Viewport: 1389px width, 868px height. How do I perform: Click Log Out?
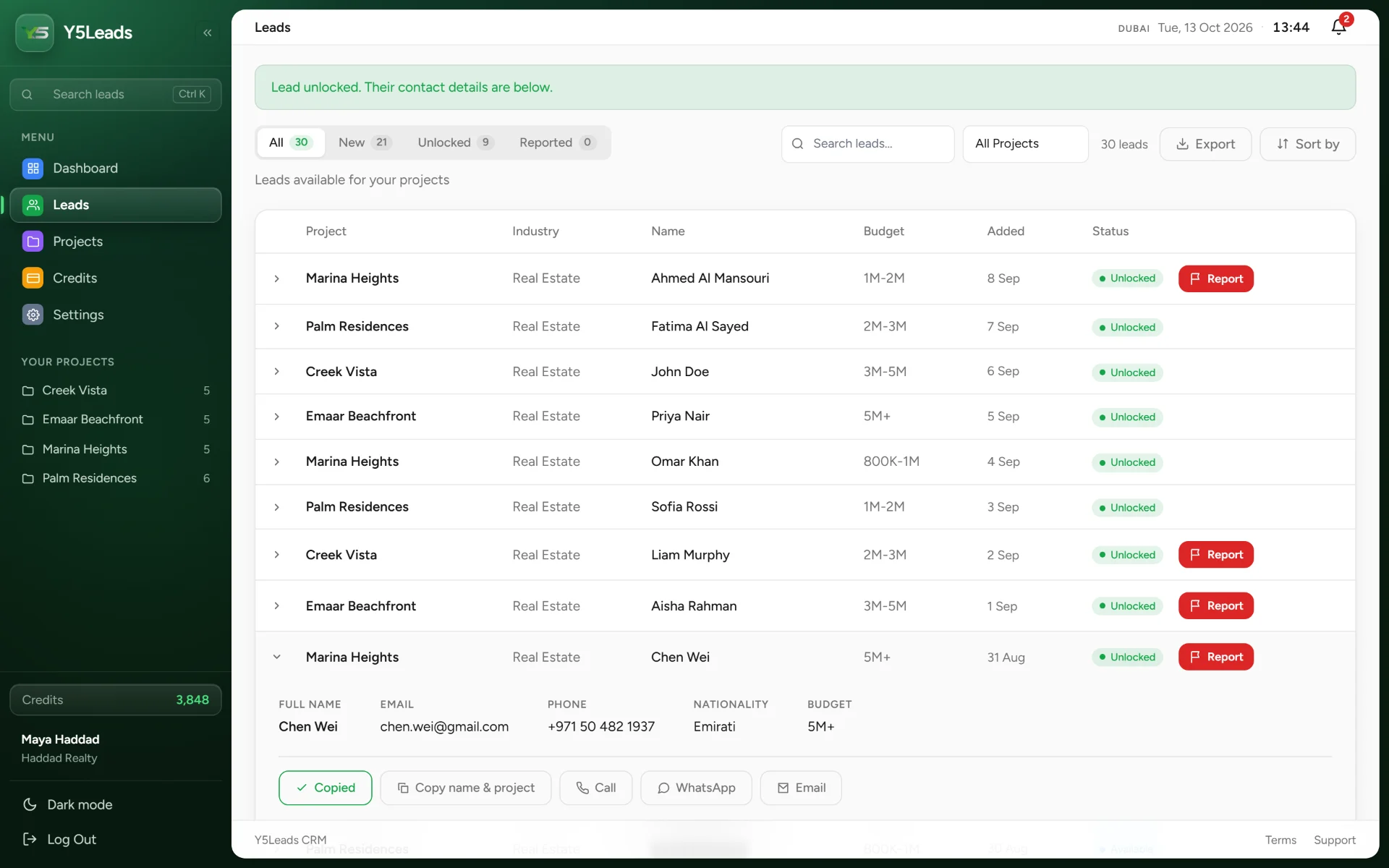click(59, 839)
